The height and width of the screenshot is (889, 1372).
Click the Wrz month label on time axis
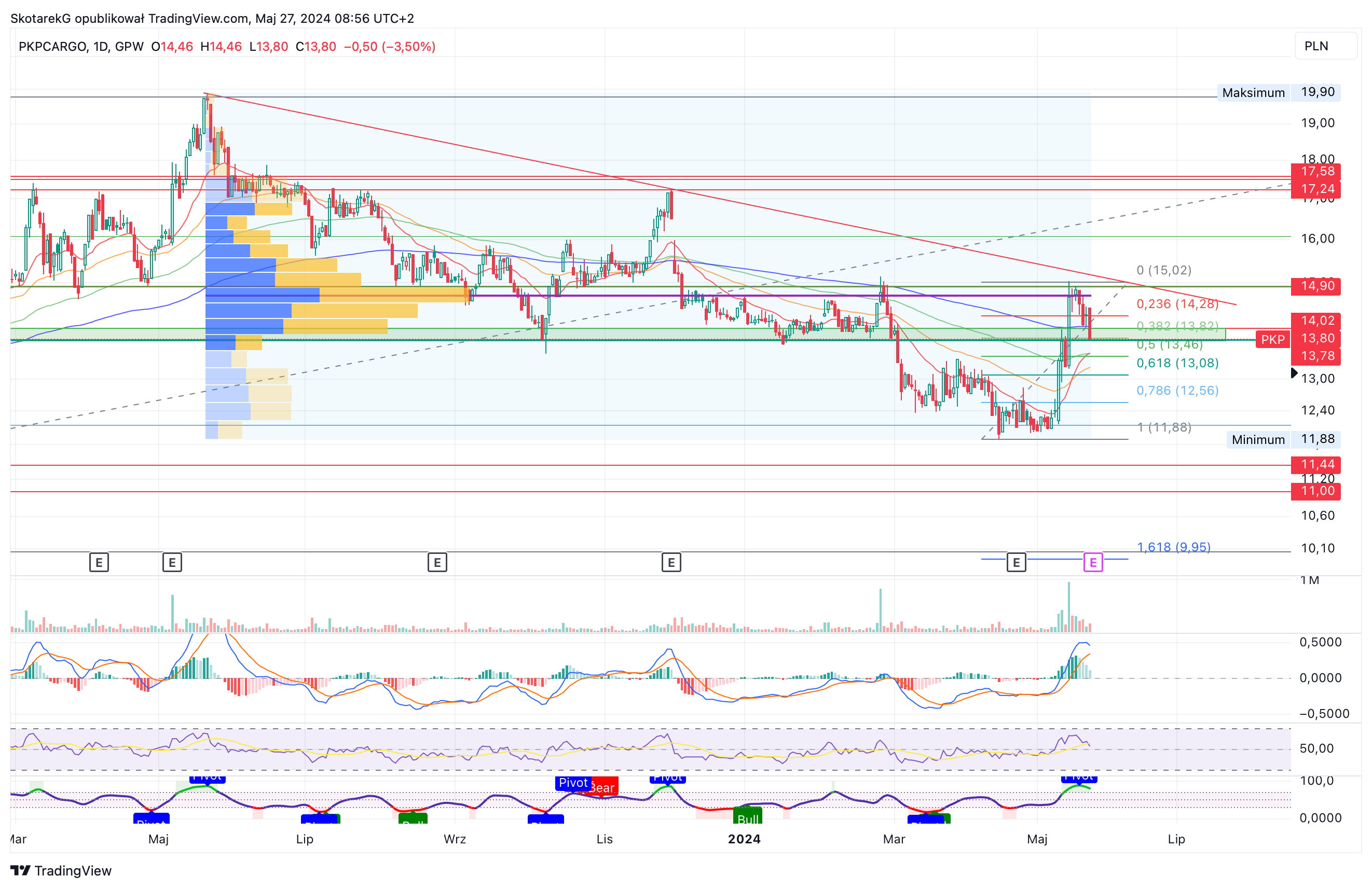[x=455, y=839]
